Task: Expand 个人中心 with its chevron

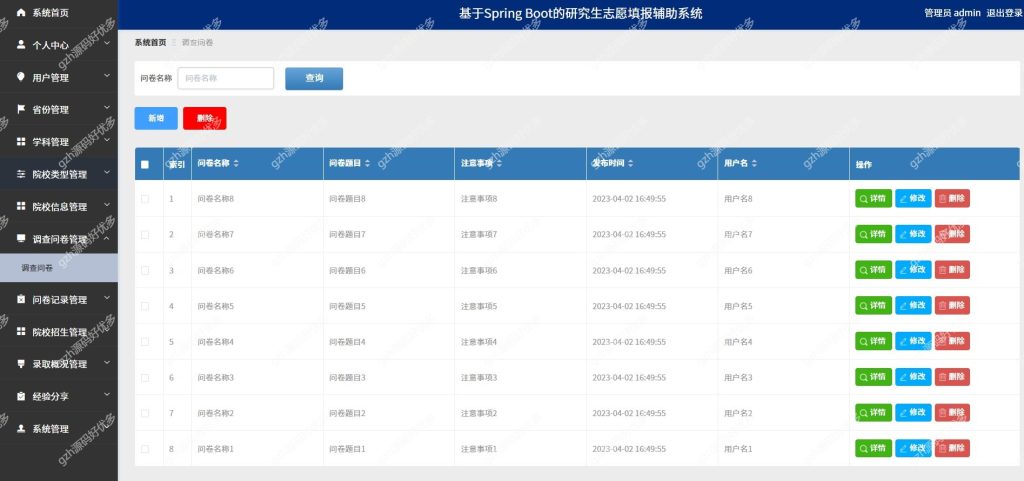Action: point(106,43)
